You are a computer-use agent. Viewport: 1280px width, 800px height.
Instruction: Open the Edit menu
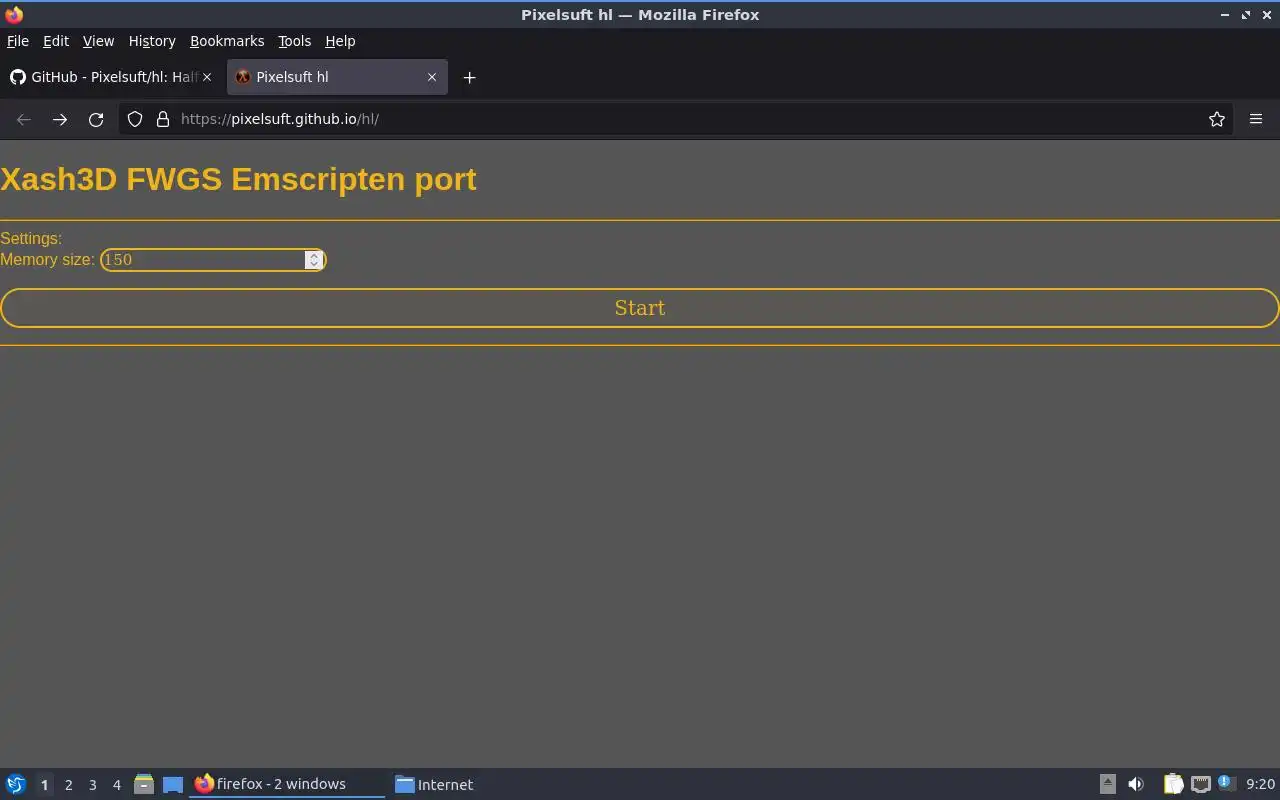click(56, 41)
